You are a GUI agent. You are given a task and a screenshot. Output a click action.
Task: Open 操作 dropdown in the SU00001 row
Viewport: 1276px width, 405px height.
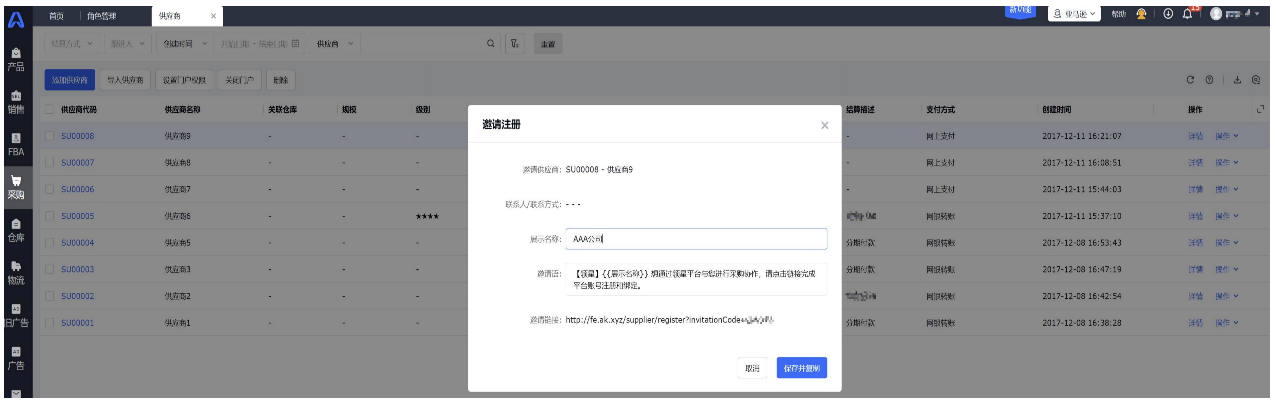point(1226,323)
